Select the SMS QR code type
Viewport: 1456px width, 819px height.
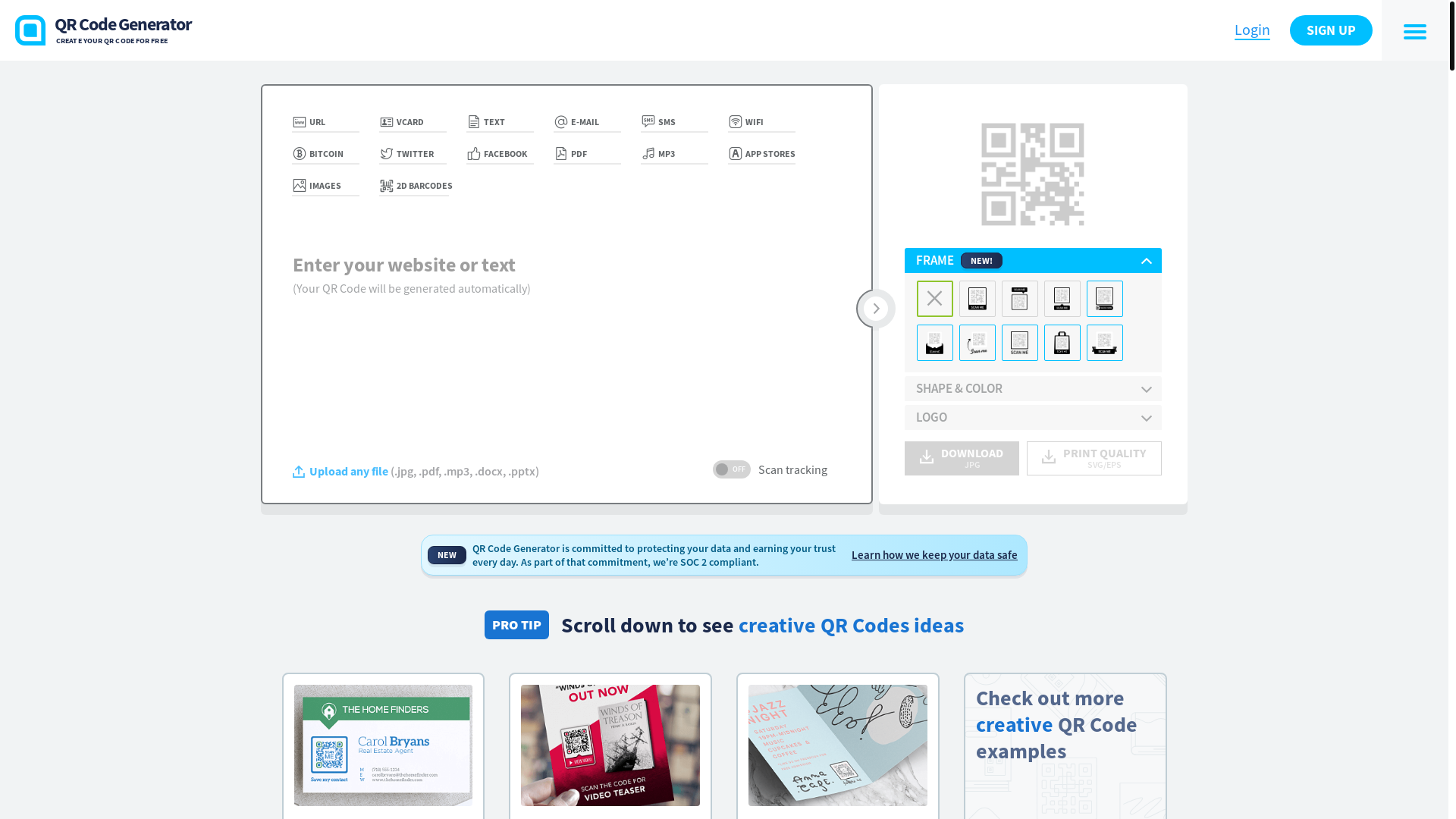(x=674, y=122)
